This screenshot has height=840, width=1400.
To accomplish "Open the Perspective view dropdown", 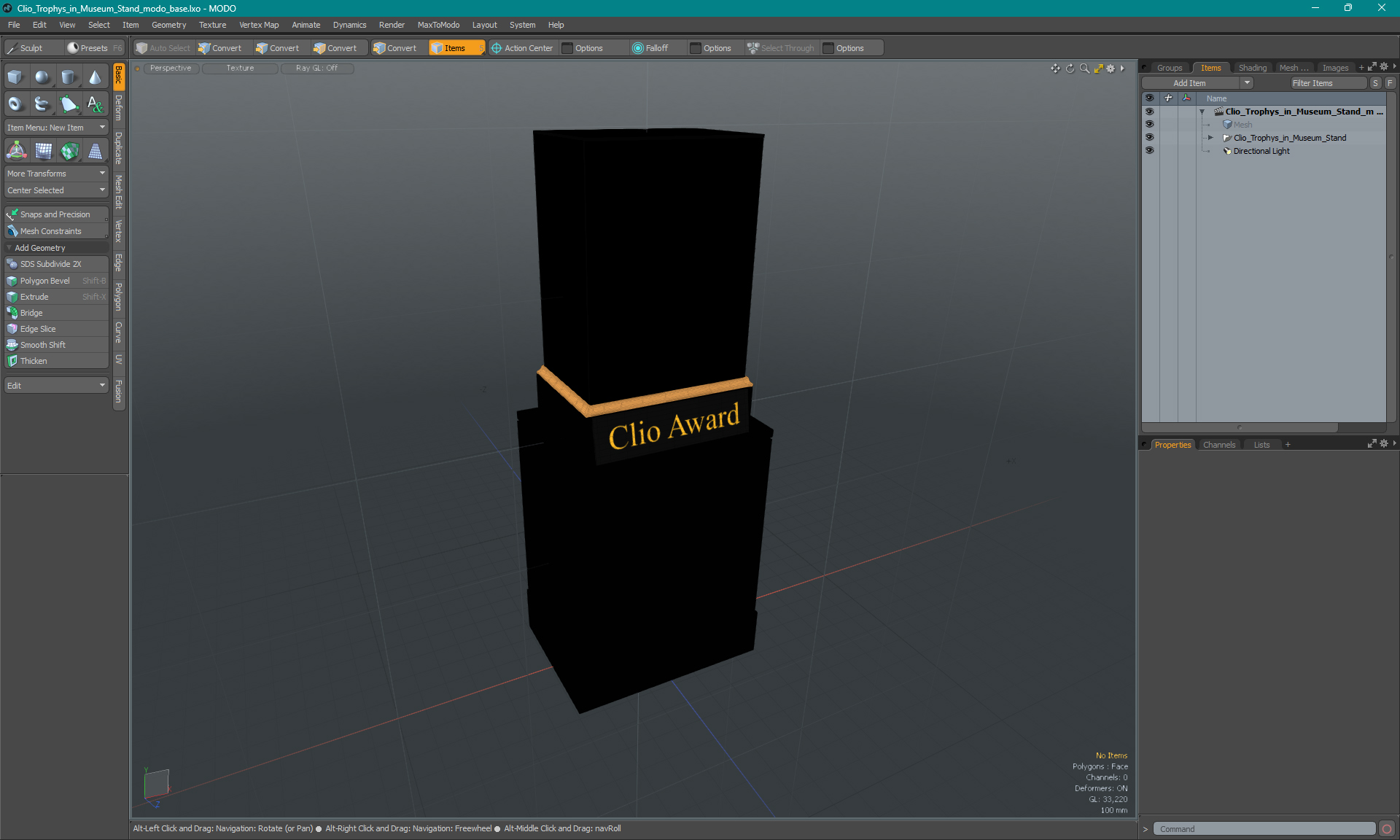I will [171, 68].
